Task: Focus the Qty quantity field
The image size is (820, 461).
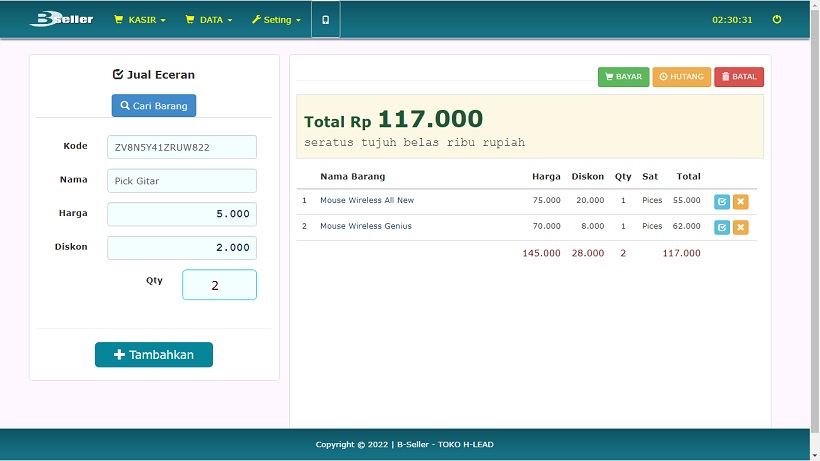Action: (219, 285)
